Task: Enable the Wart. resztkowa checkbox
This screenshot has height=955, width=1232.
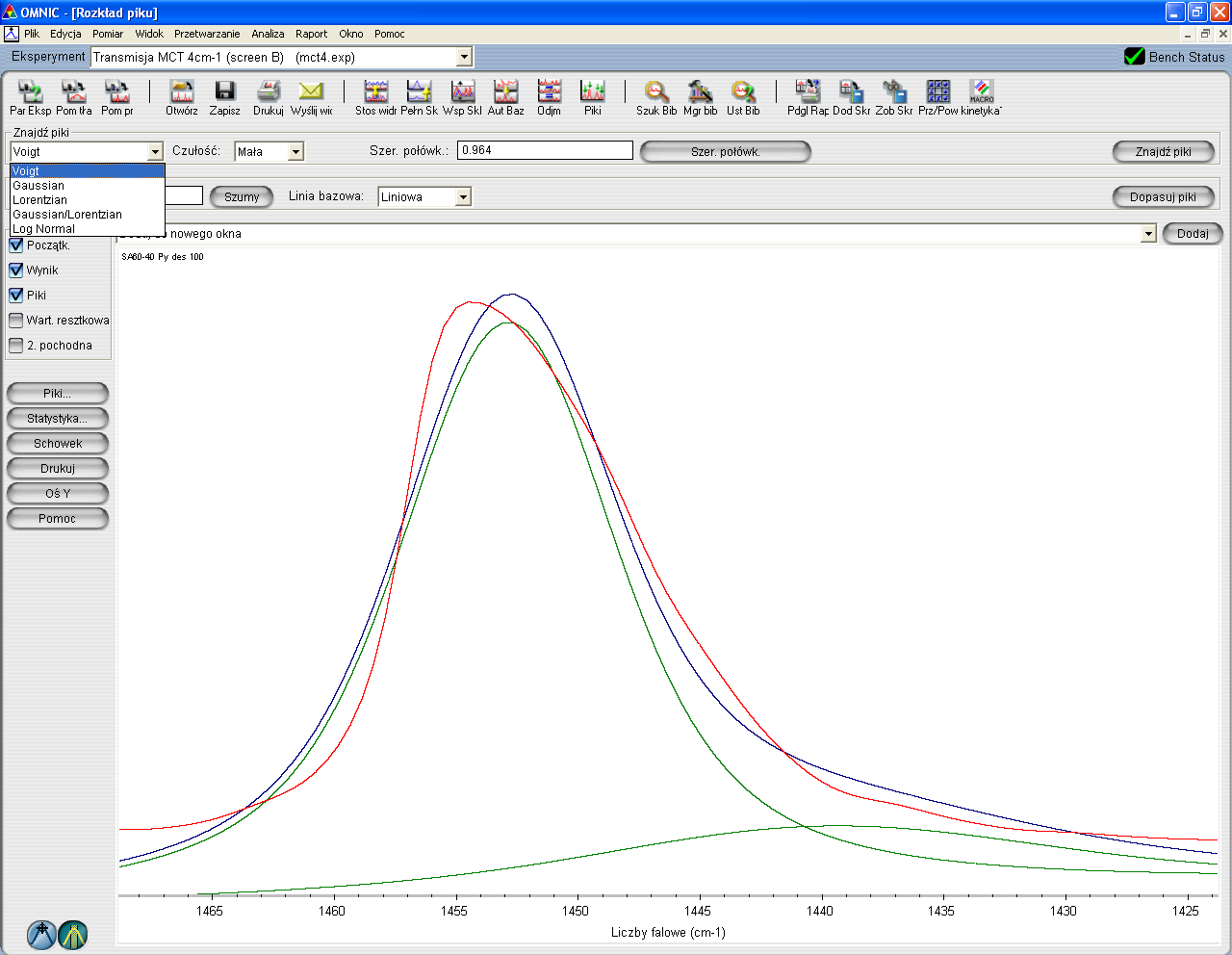Action: (x=16, y=321)
